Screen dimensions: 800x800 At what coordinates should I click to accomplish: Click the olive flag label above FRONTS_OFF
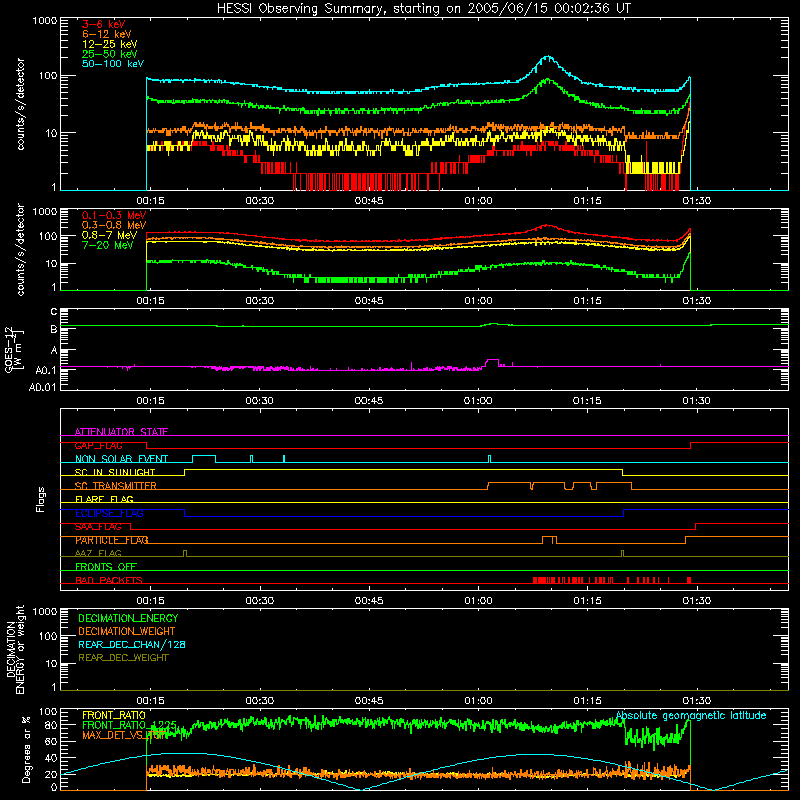click(x=98, y=553)
